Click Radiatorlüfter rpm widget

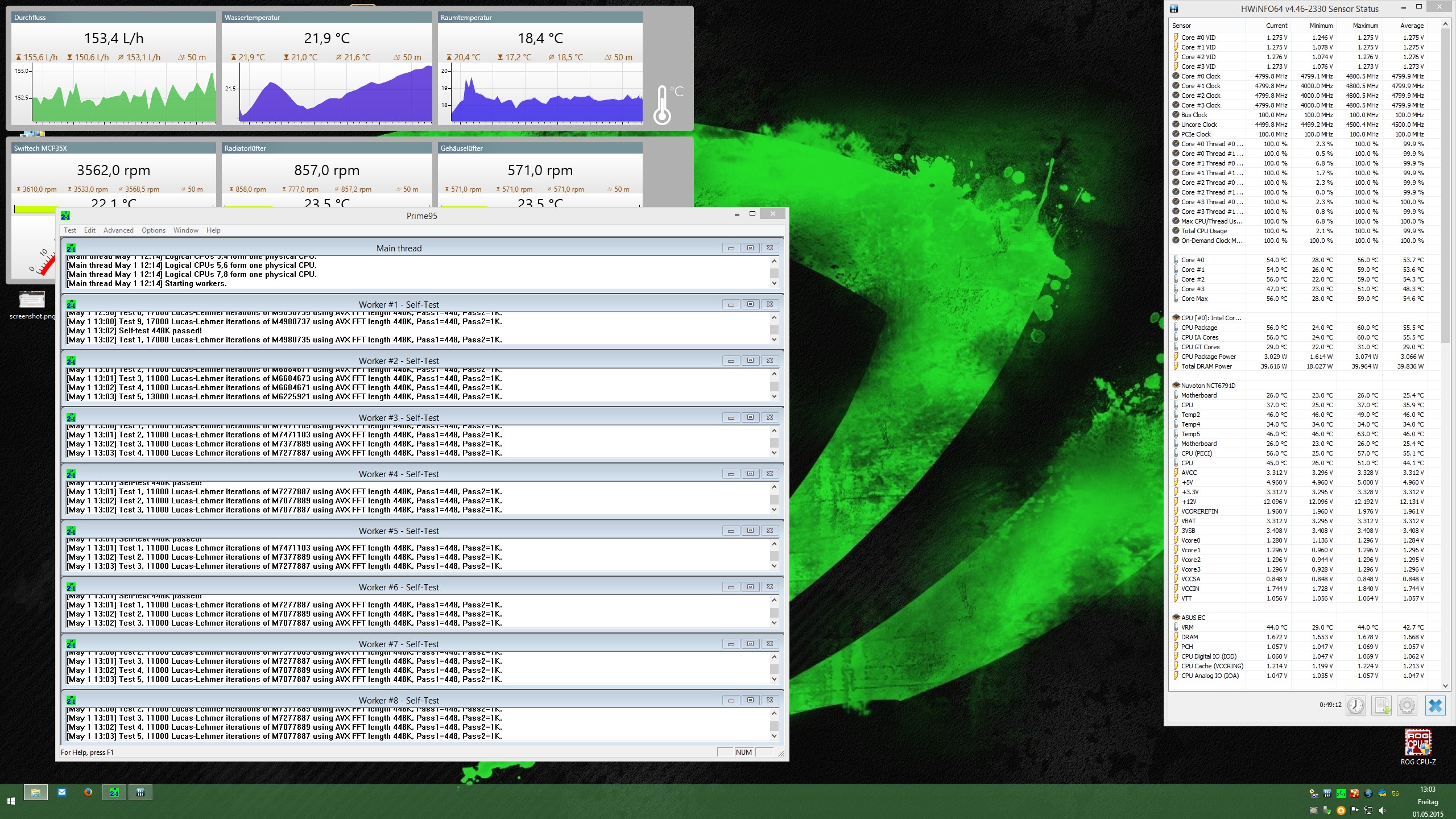coord(327,175)
